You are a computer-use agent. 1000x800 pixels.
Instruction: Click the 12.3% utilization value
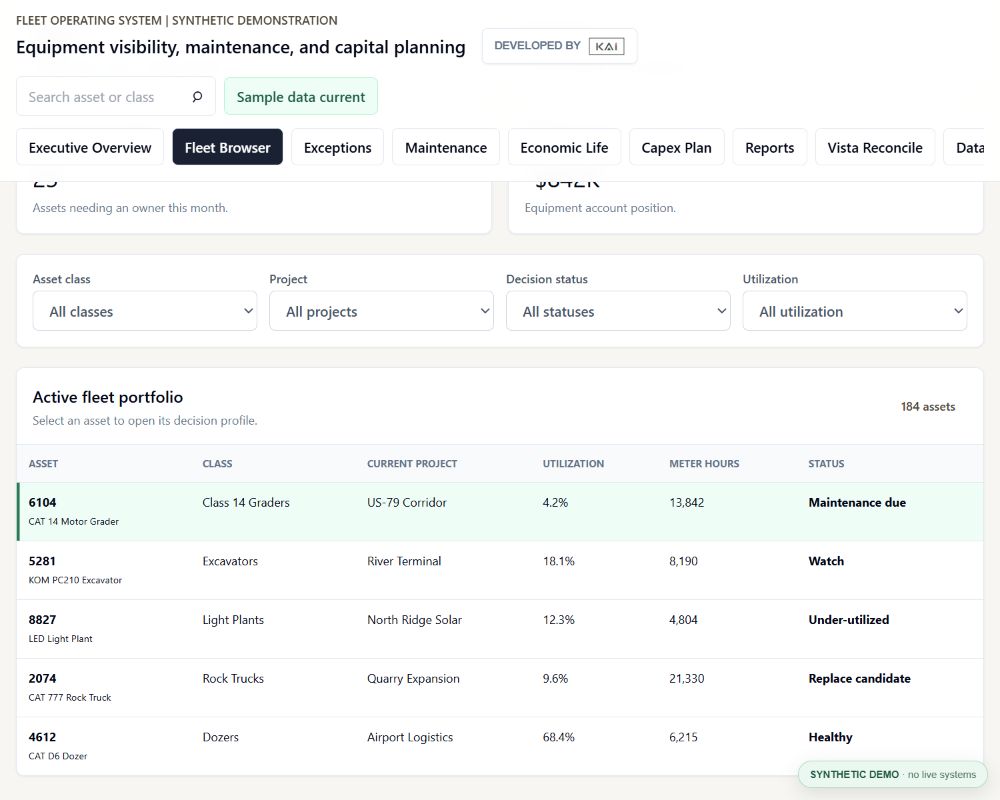(x=559, y=620)
